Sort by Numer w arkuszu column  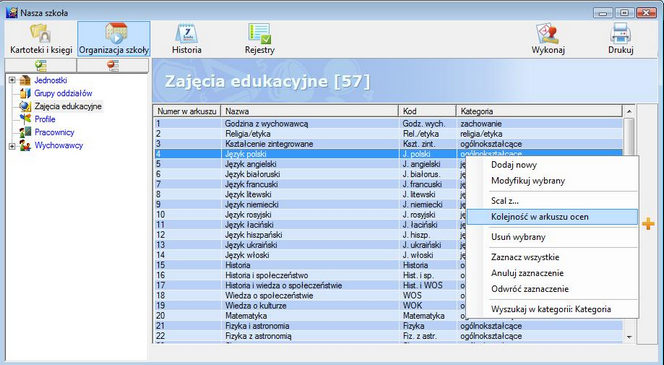[x=187, y=111]
